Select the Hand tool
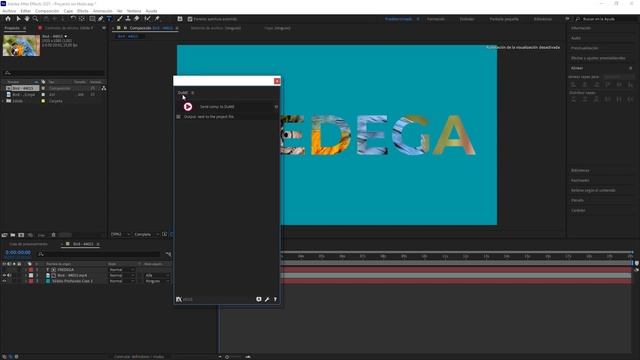This screenshot has width=640, height=360. coord(27,19)
